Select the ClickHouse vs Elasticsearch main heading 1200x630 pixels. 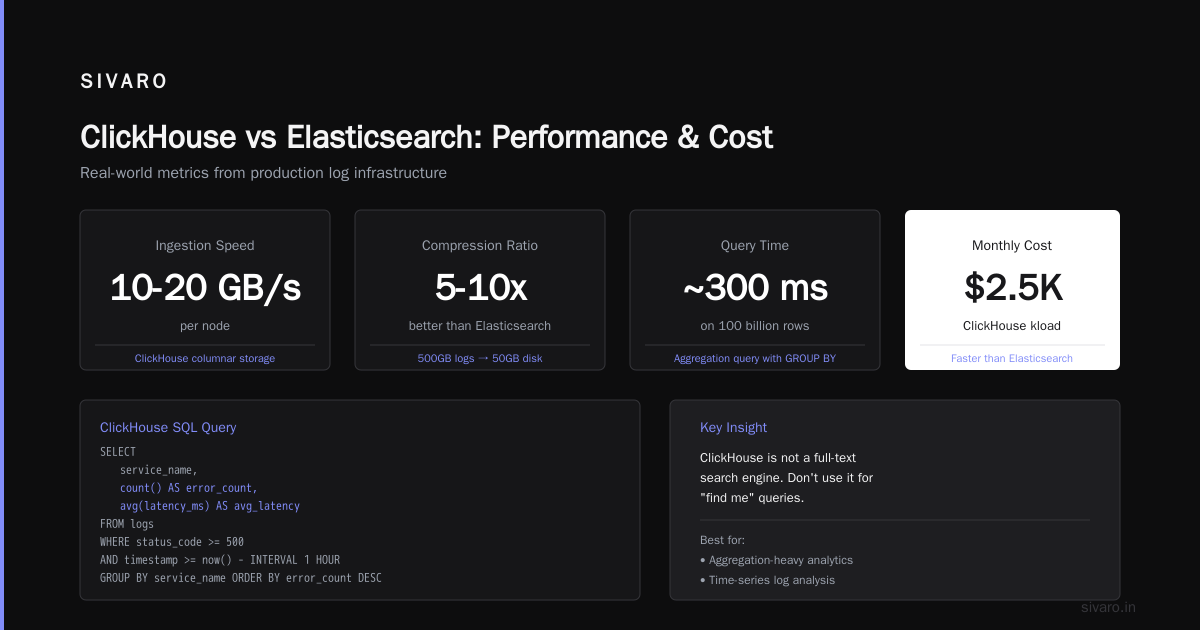[426, 137]
